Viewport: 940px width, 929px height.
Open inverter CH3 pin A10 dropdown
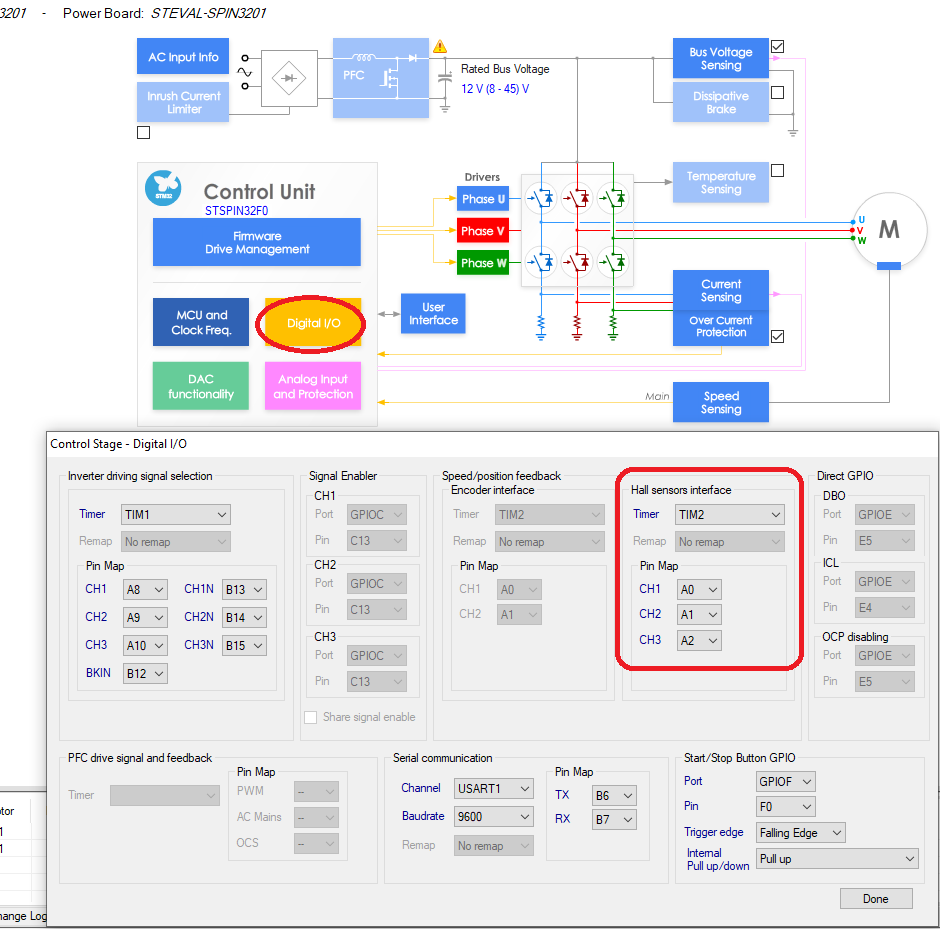[x=145, y=646]
